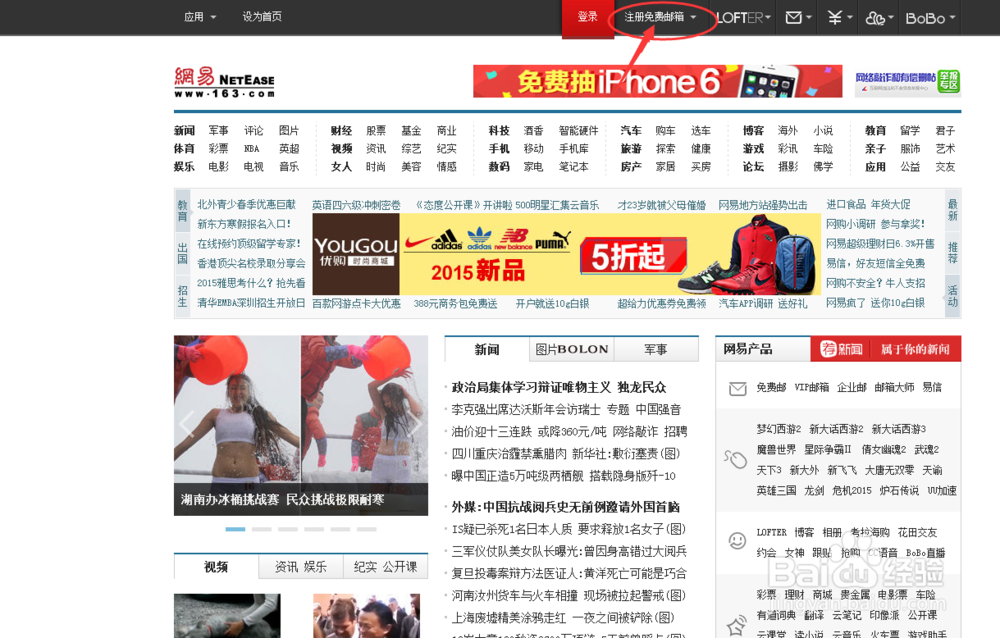Open headline 外媒:中国抗战阅兵史无前例邀请外国首脑
Screen dimensions: 1000x638
tap(566, 507)
